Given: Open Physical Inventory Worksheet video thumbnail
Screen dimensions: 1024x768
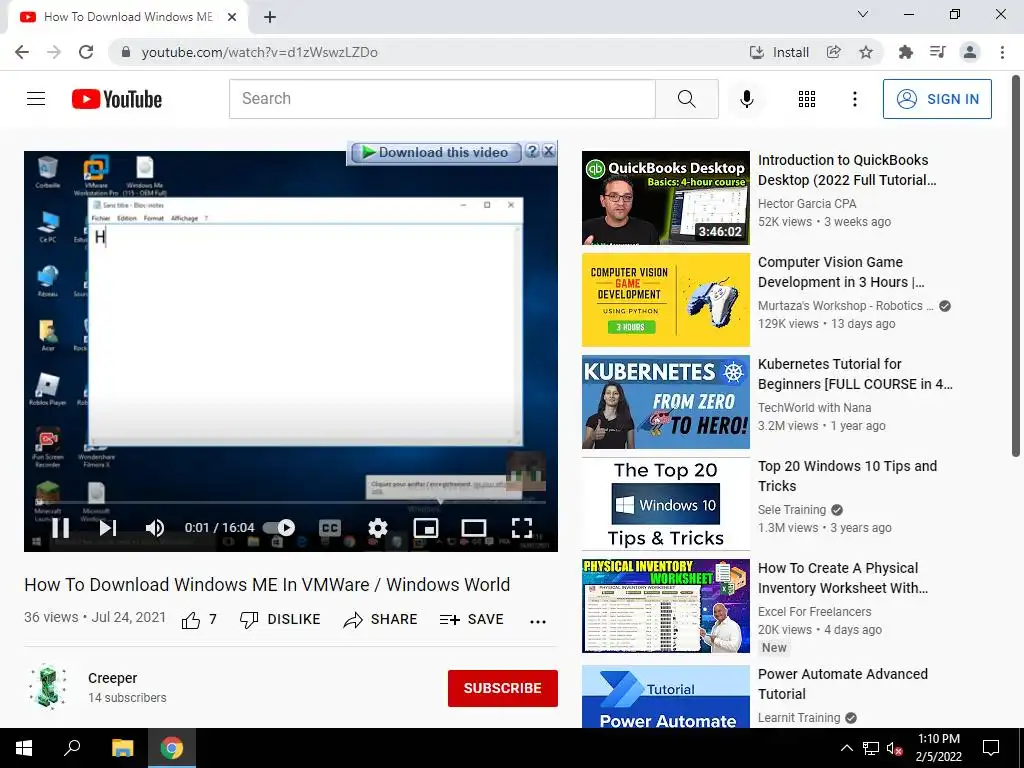Looking at the screenshot, I should (x=665, y=606).
